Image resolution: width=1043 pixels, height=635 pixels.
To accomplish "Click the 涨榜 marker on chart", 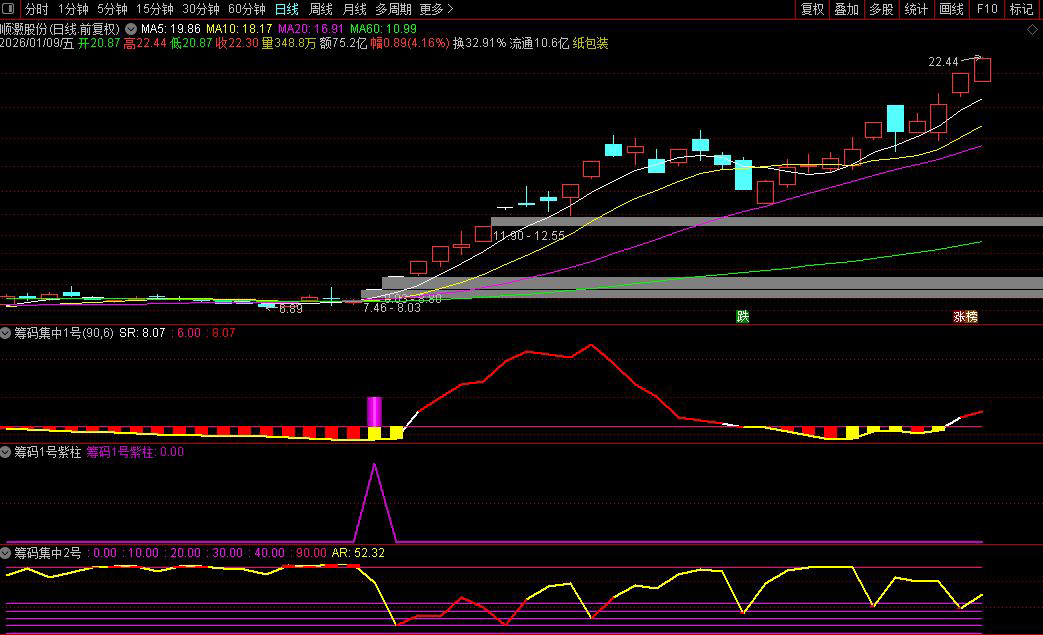I will pyautogui.click(x=965, y=317).
